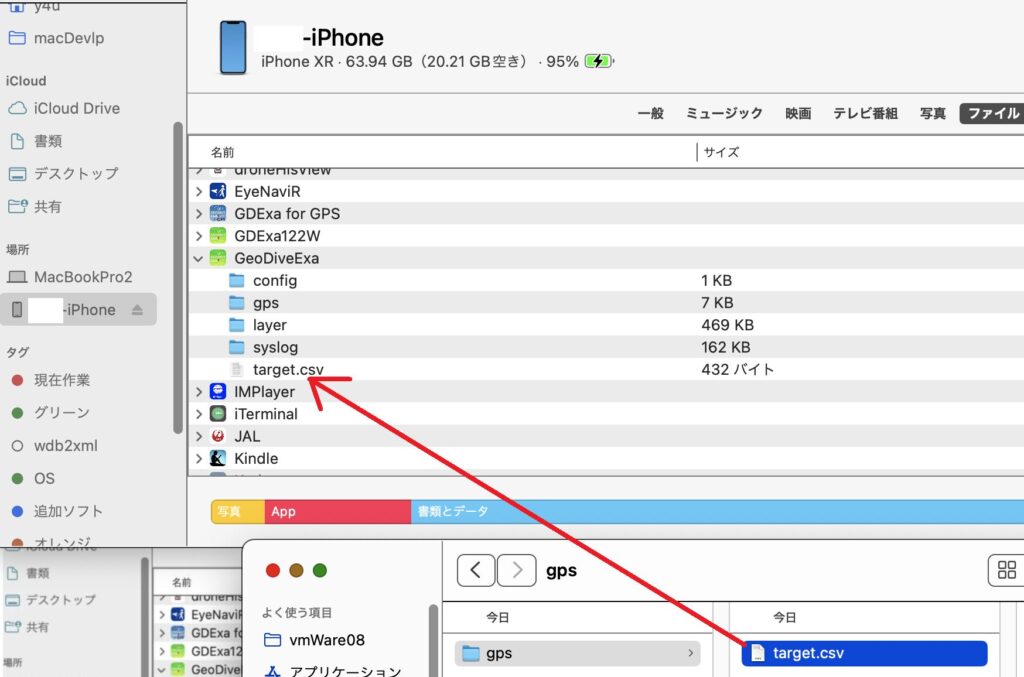Screen dimensions: 1024x677
Task: Expand the JAL app row
Action: coord(199,436)
